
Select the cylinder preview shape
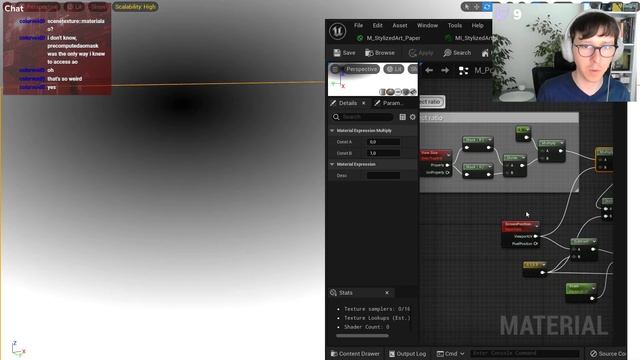click(382, 92)
